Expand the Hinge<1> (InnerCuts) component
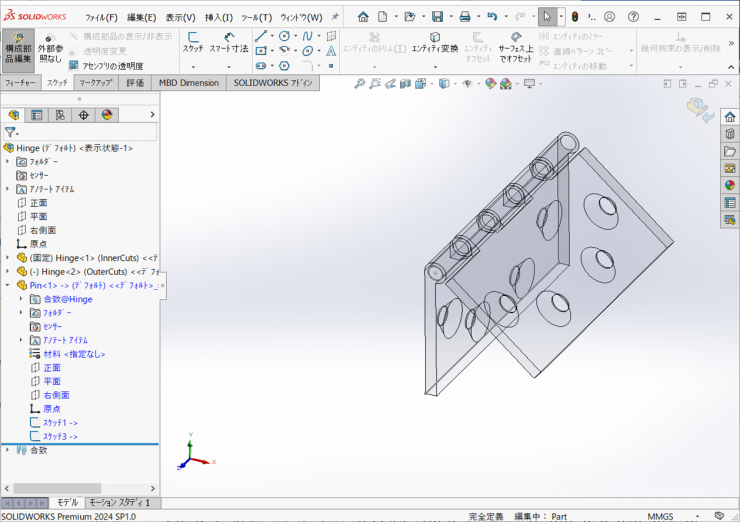 pyautogui.click(x=8, y=257)
